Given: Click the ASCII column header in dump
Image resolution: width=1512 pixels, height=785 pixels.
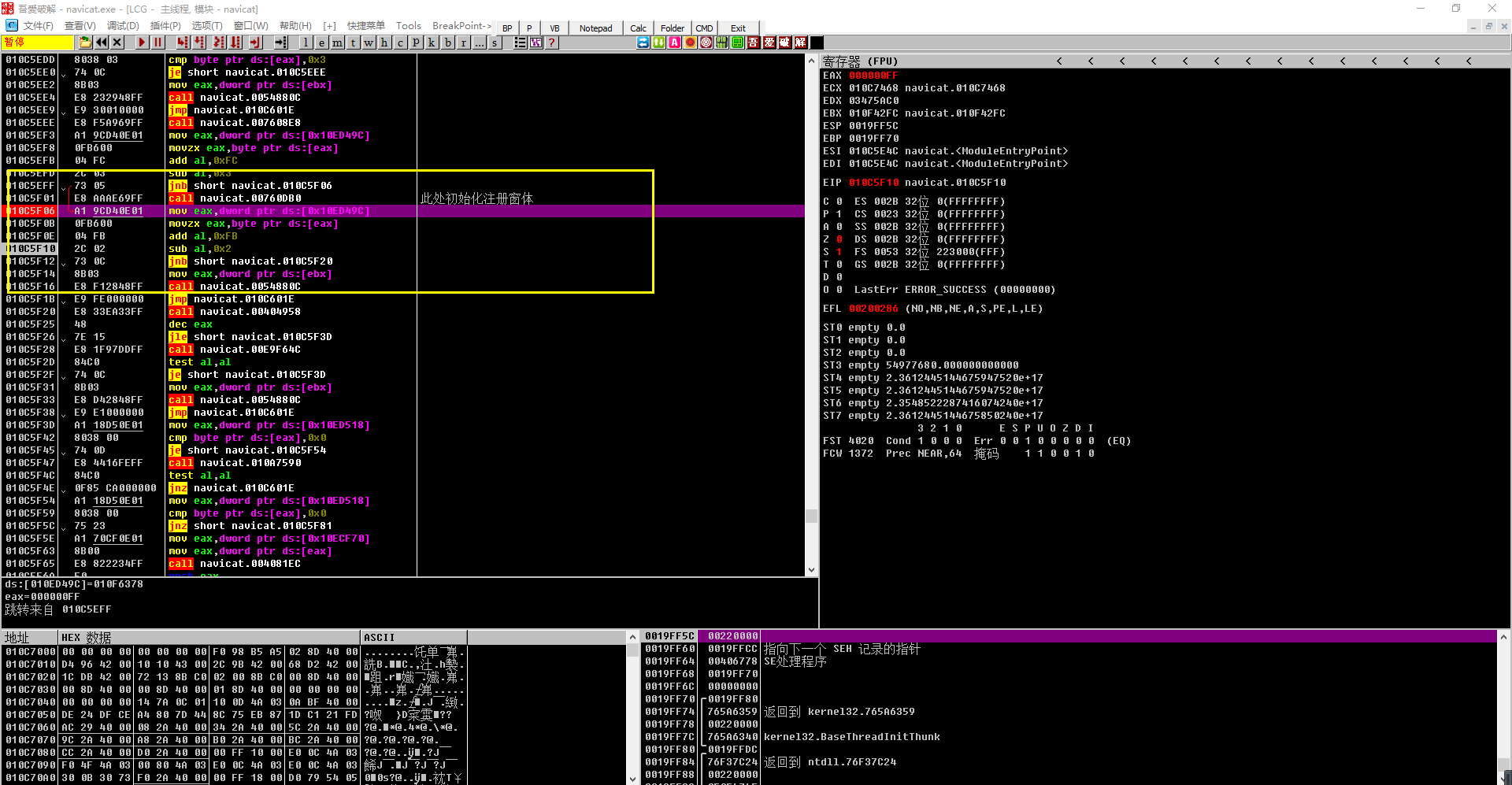Looking at the screenshot, I should [413, 637].
